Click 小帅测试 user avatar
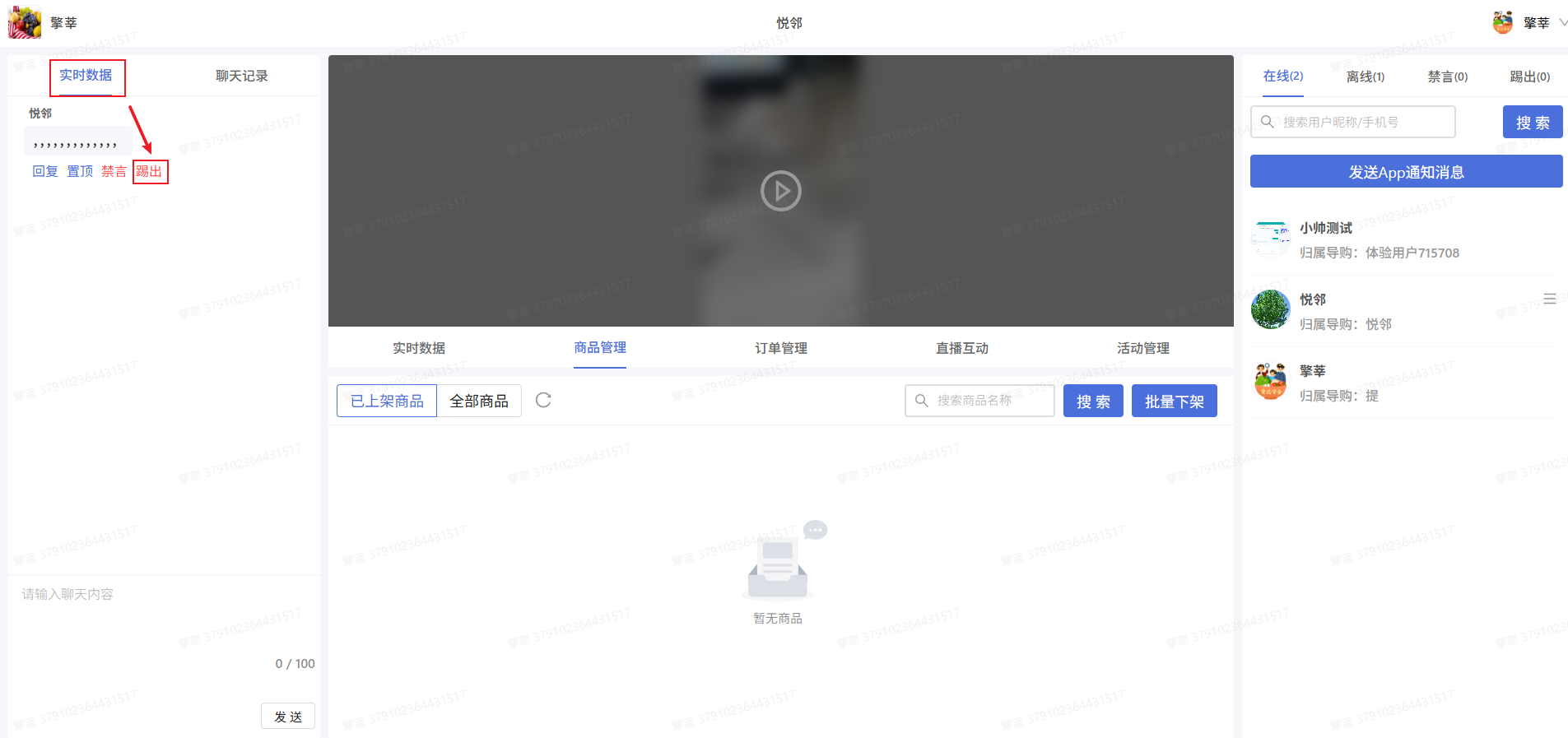This screenshot has height=738, width=1568. (x=1270, y=238)
